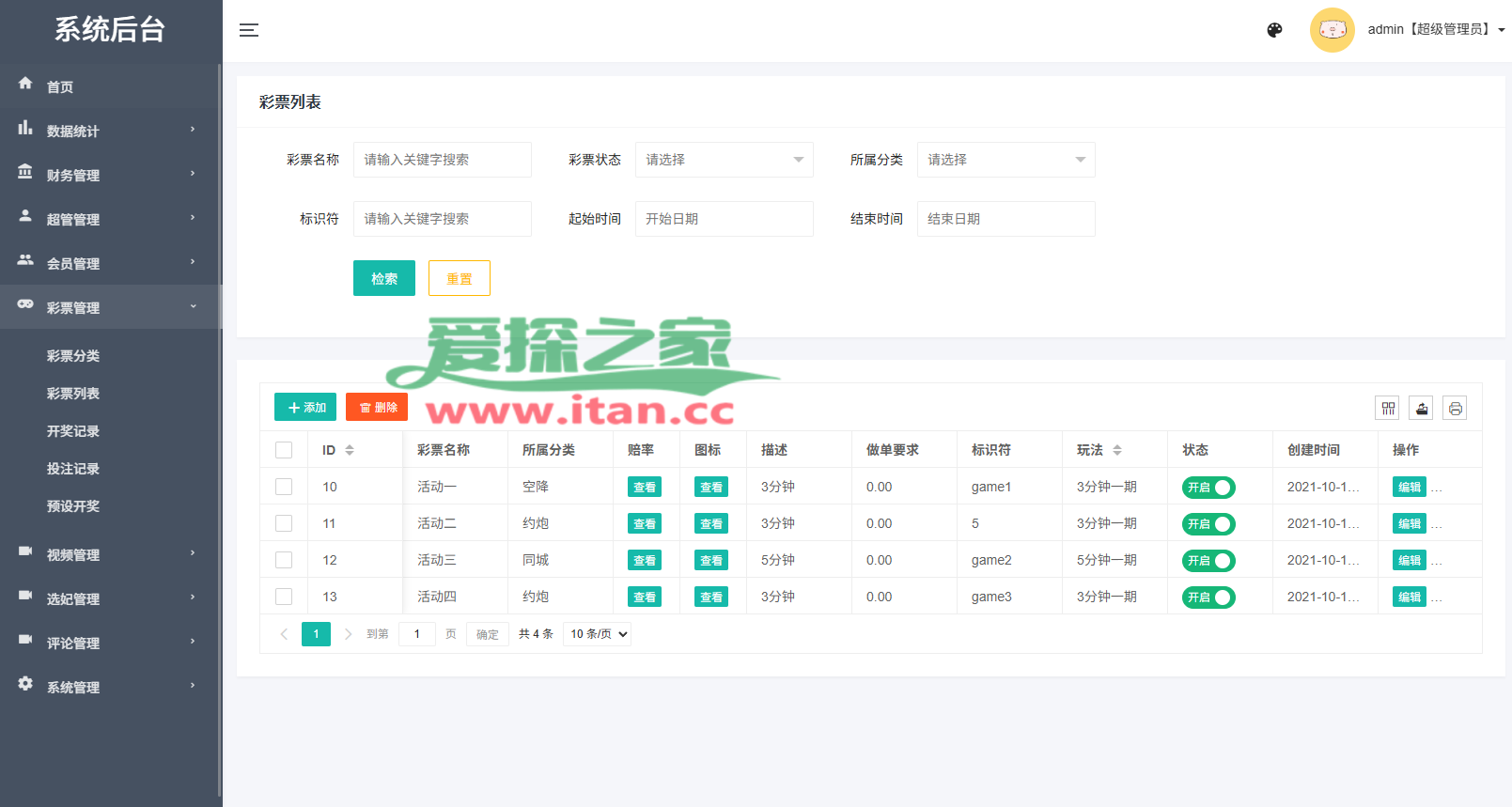Open the theme color palette icon
Screen dimensions: 1512x807
1274,30
